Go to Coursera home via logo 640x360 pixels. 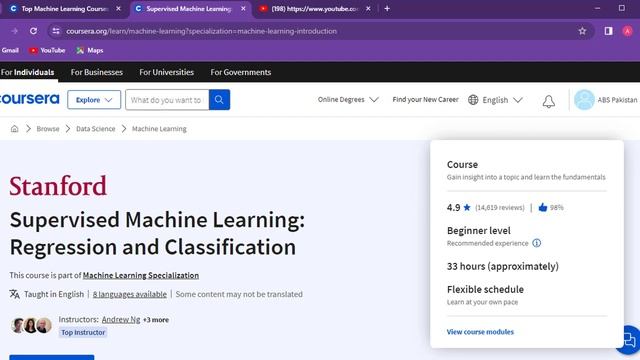point(29,99)
